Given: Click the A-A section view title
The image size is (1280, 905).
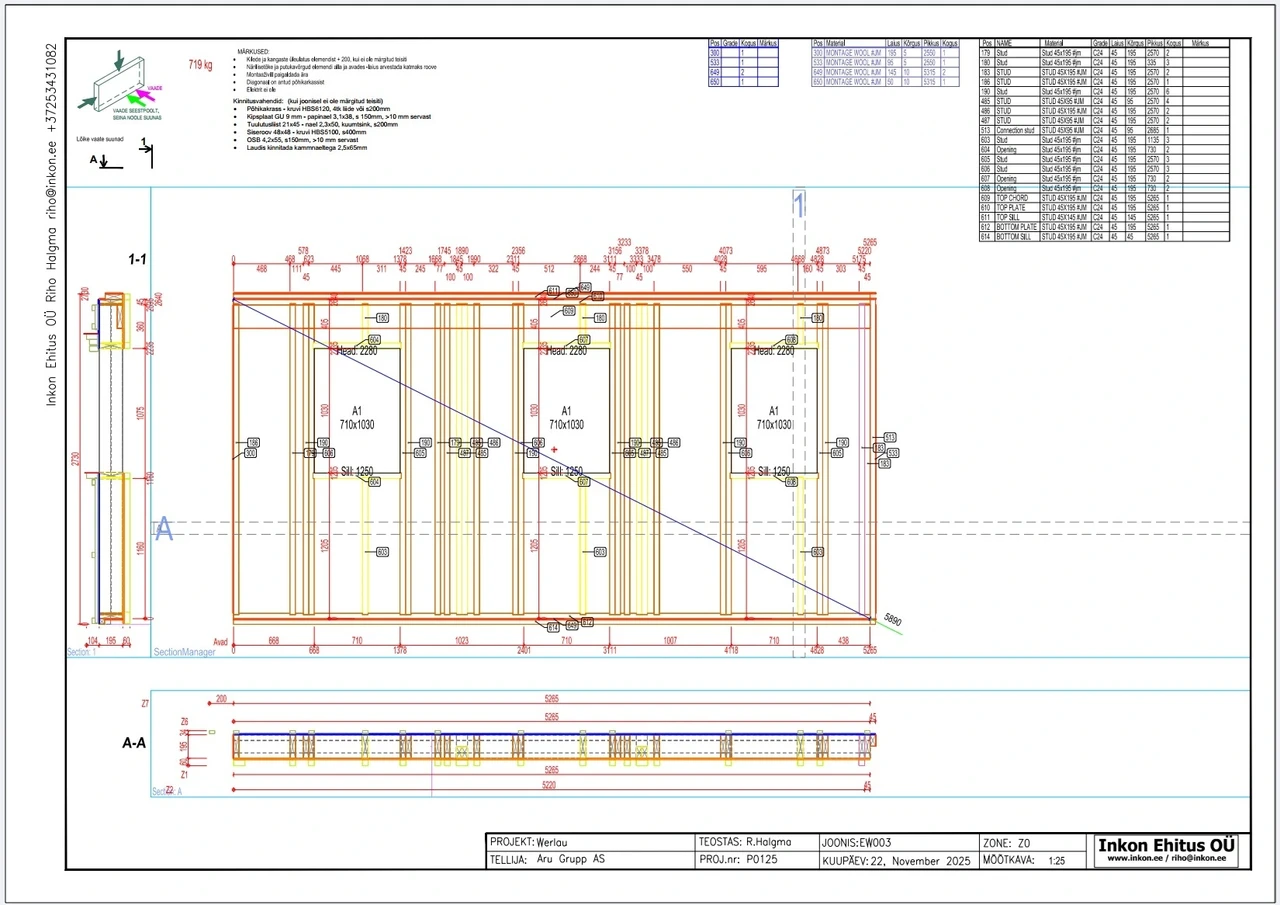Looking at the screenshot, I should click(x=136, y=744).
